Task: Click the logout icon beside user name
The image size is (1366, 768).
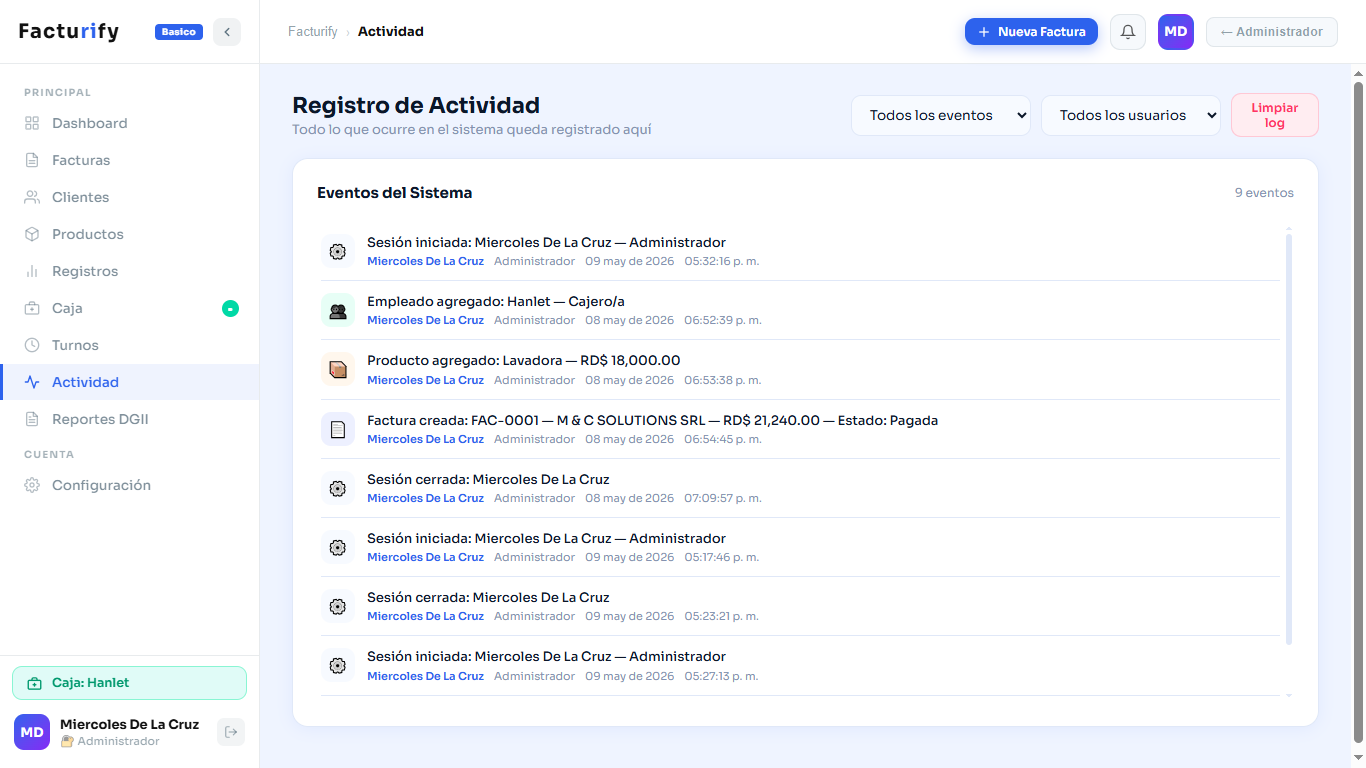Action: tap(231, 732)
